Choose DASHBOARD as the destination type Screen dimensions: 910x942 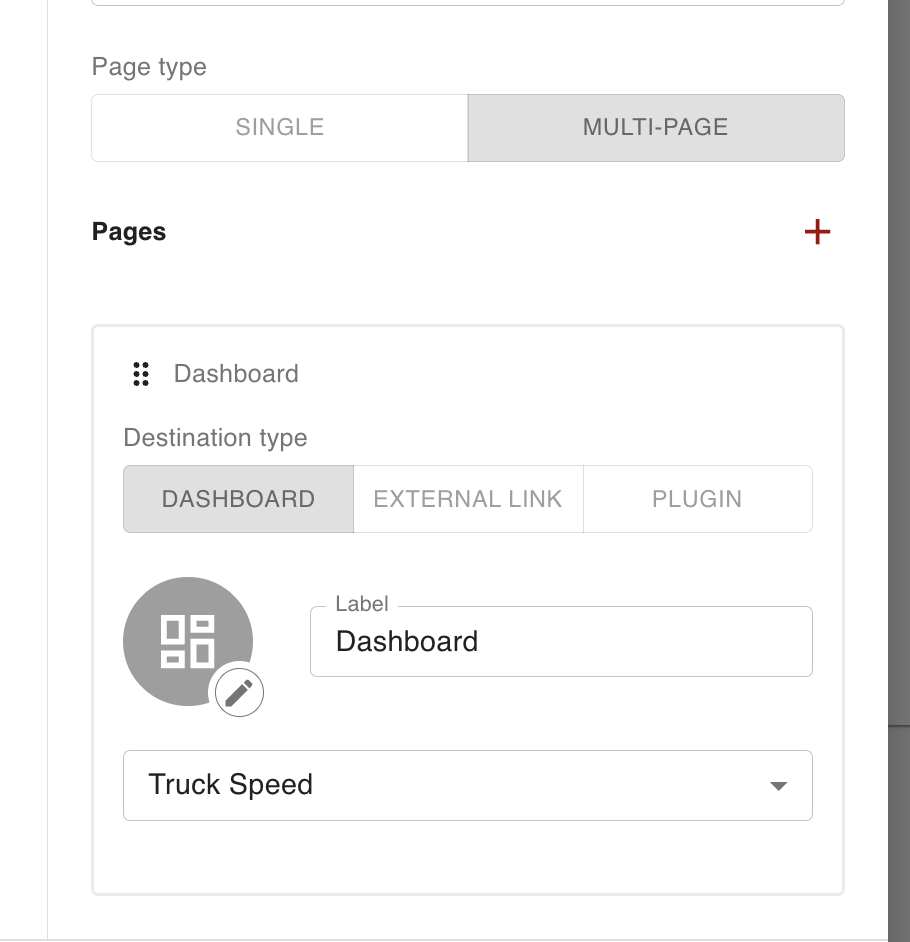(x=238, y=499)
